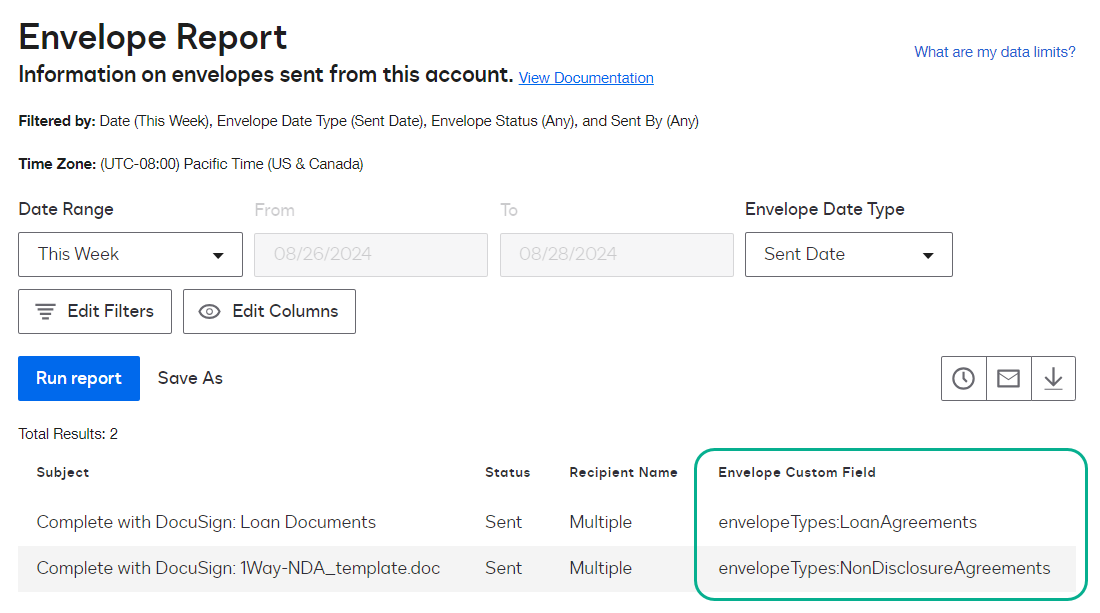This screenshot has width=1100, height=613.
Task: Click the Envelope Custom Field column header
Action: (796, 472)
